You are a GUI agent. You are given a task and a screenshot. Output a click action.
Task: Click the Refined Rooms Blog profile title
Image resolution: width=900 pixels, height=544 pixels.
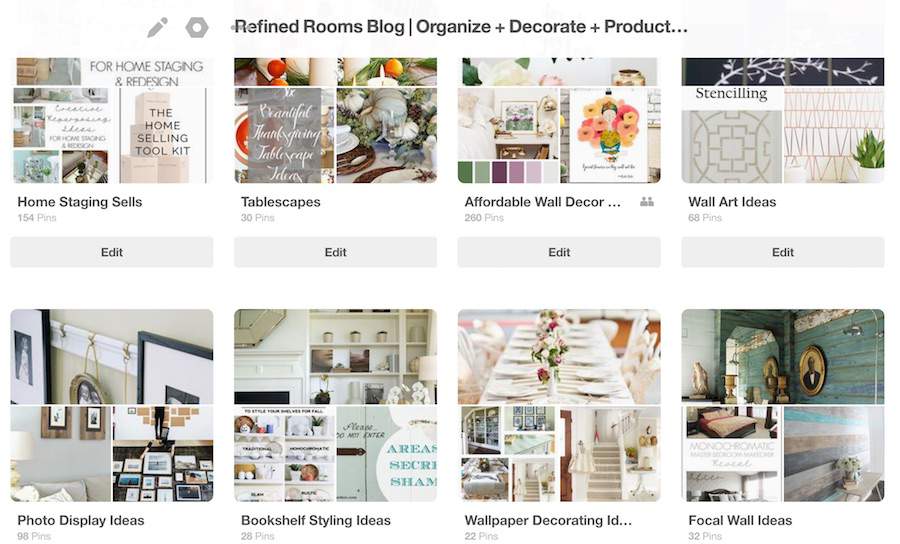click(461, 26)
